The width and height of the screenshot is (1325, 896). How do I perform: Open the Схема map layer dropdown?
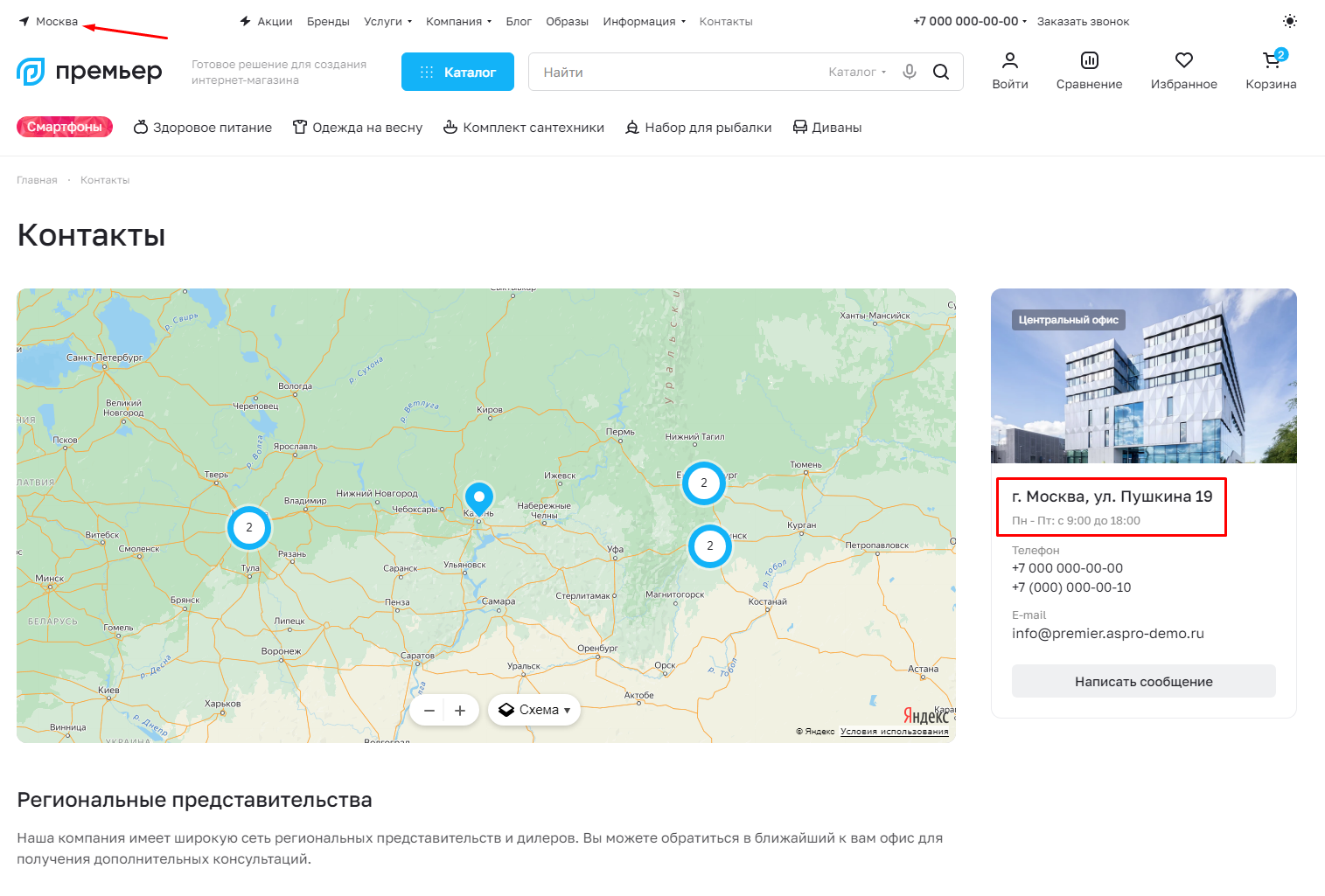click(534, 711)
